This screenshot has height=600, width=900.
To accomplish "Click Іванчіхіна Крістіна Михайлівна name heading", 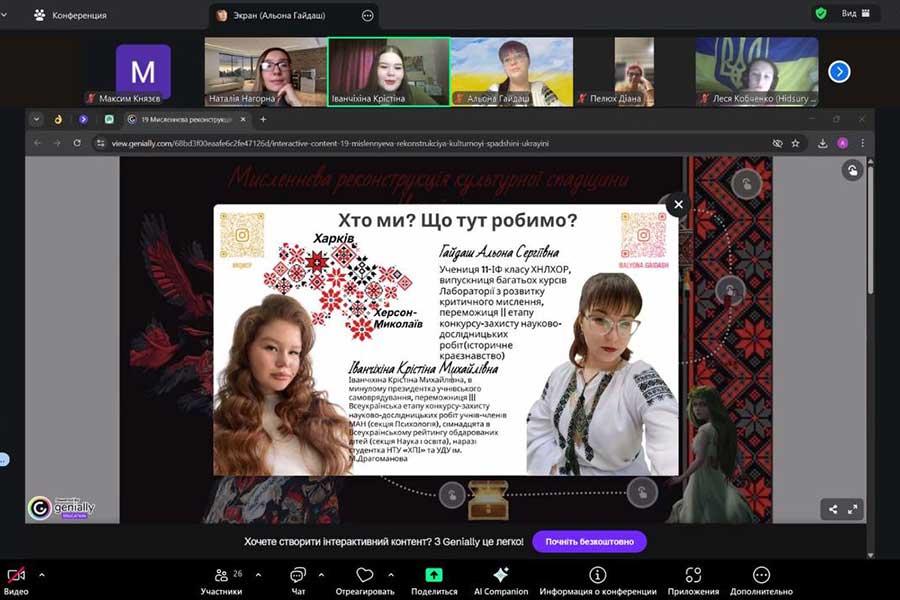I will pos(423,367).
